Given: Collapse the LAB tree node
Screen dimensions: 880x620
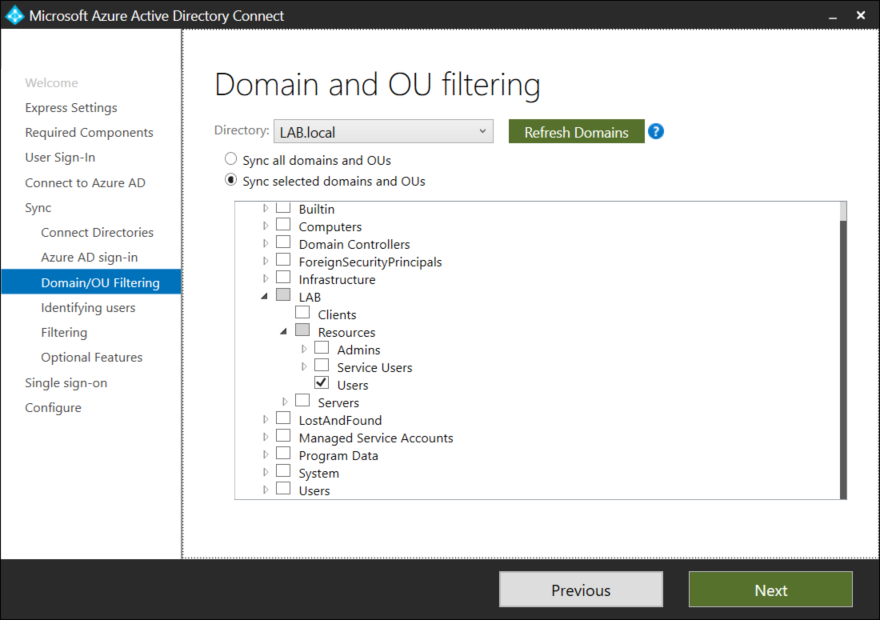Looking at the screenshot, I should [x=264, y=296].
